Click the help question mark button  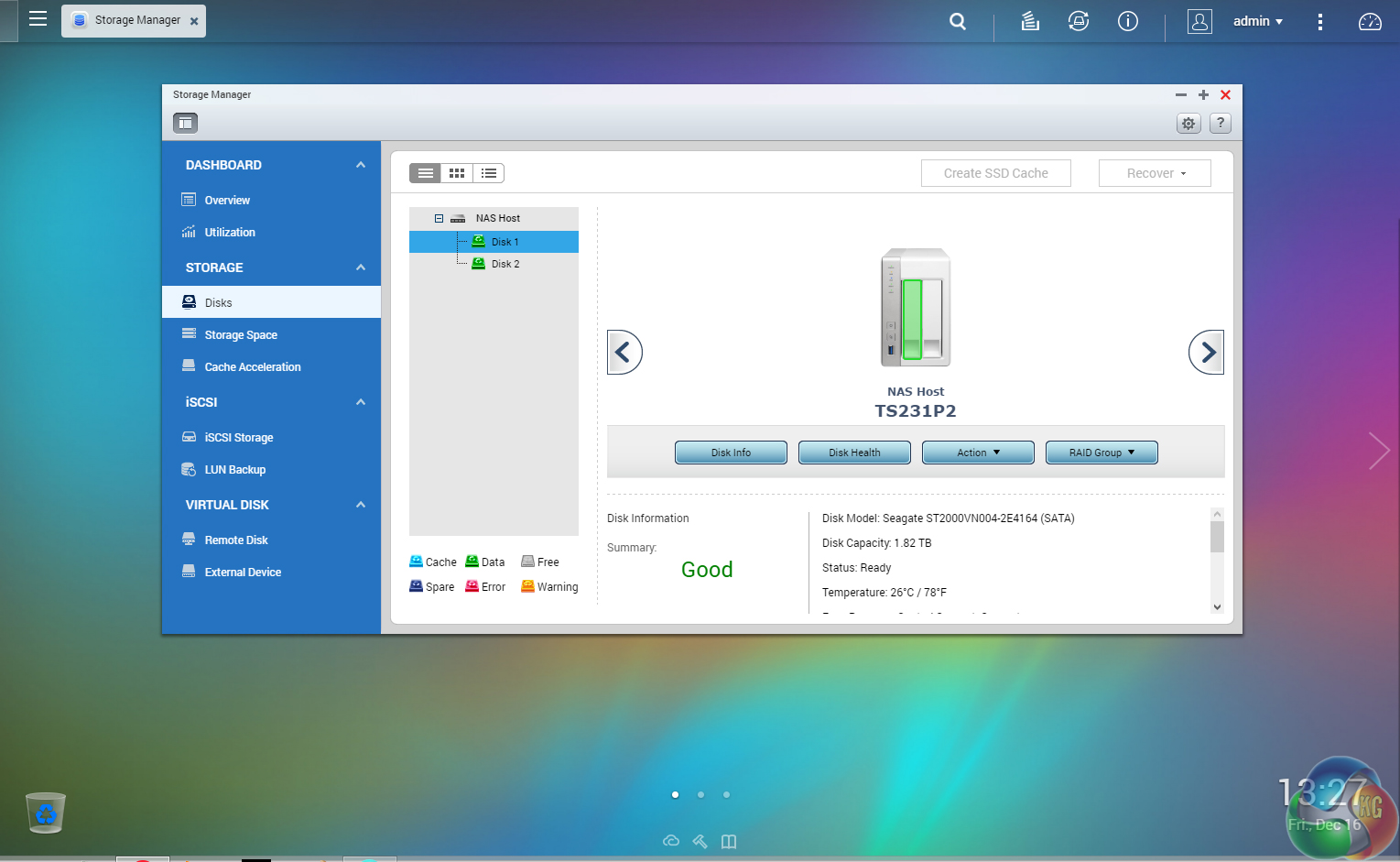pos(1221,124)
